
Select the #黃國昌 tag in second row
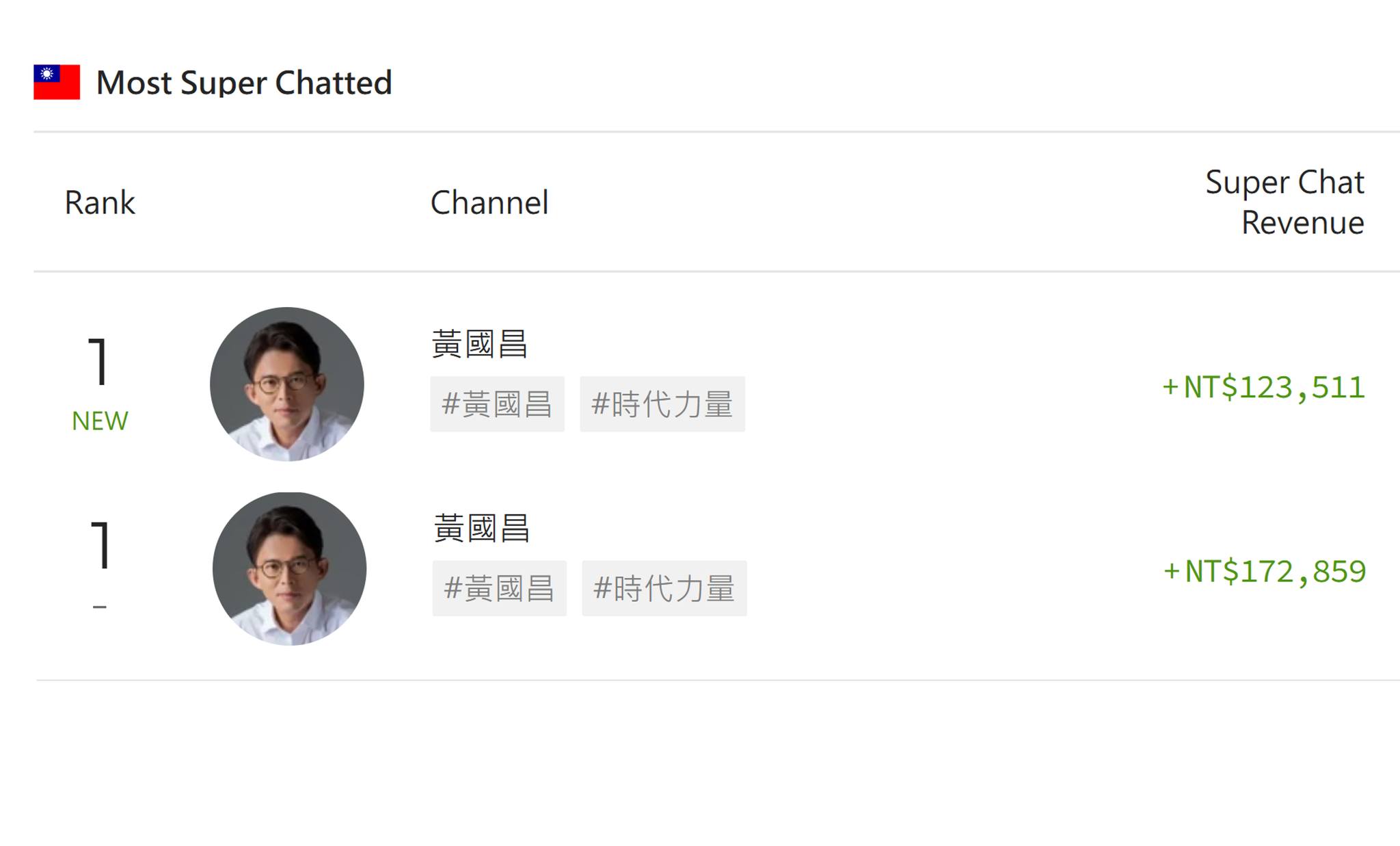pyautogui.click(x=500, y=588)
